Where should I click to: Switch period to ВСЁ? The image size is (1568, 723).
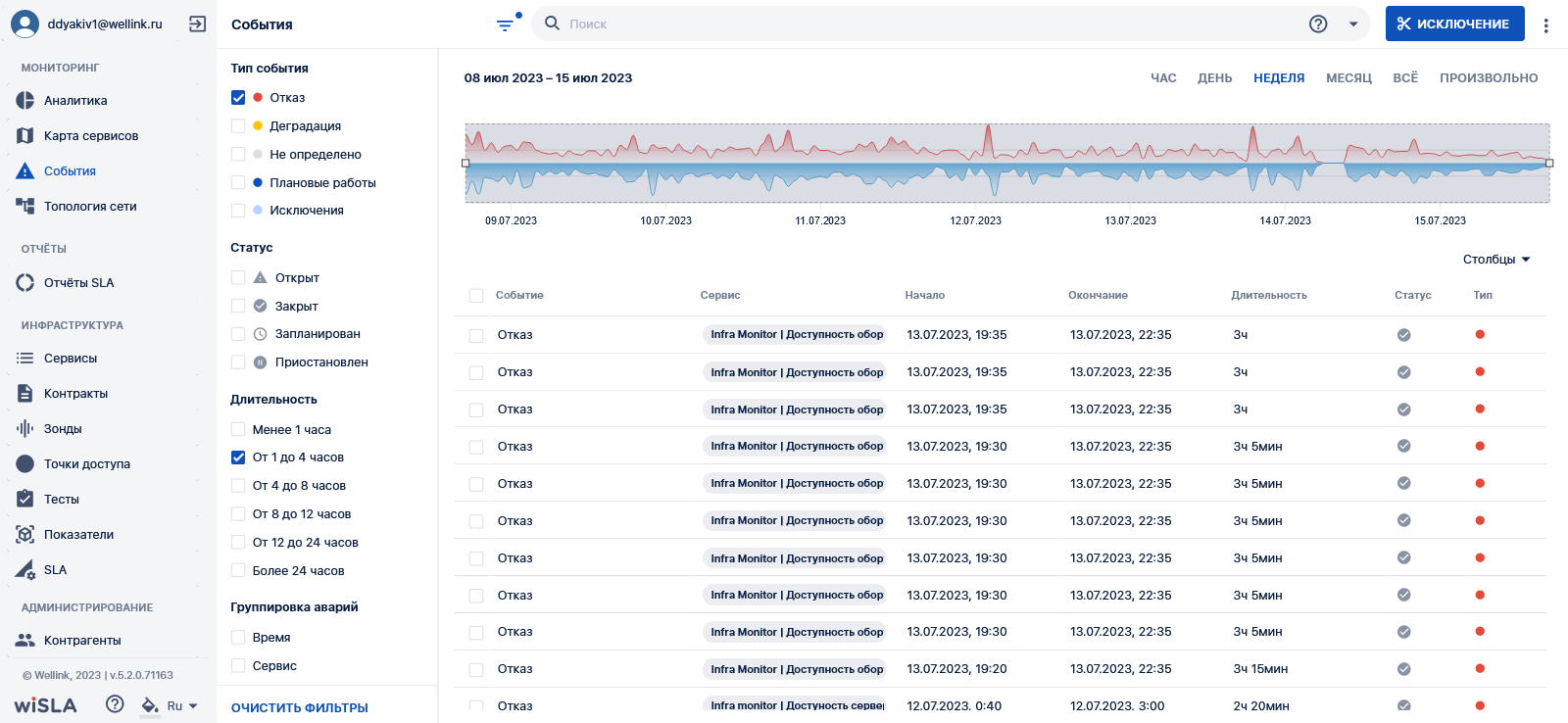point(1405,78)
